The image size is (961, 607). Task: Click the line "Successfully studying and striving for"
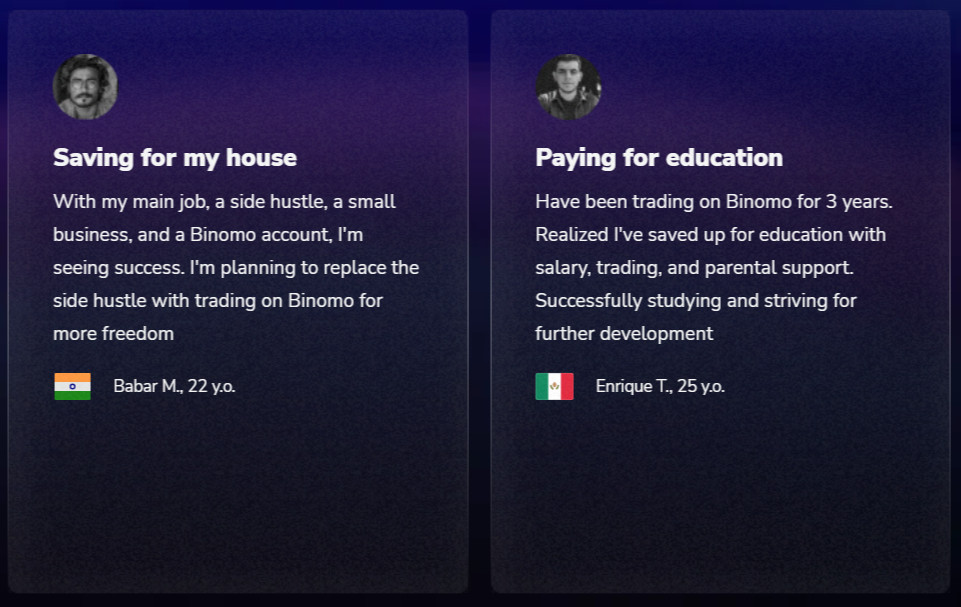coord(696,301)
